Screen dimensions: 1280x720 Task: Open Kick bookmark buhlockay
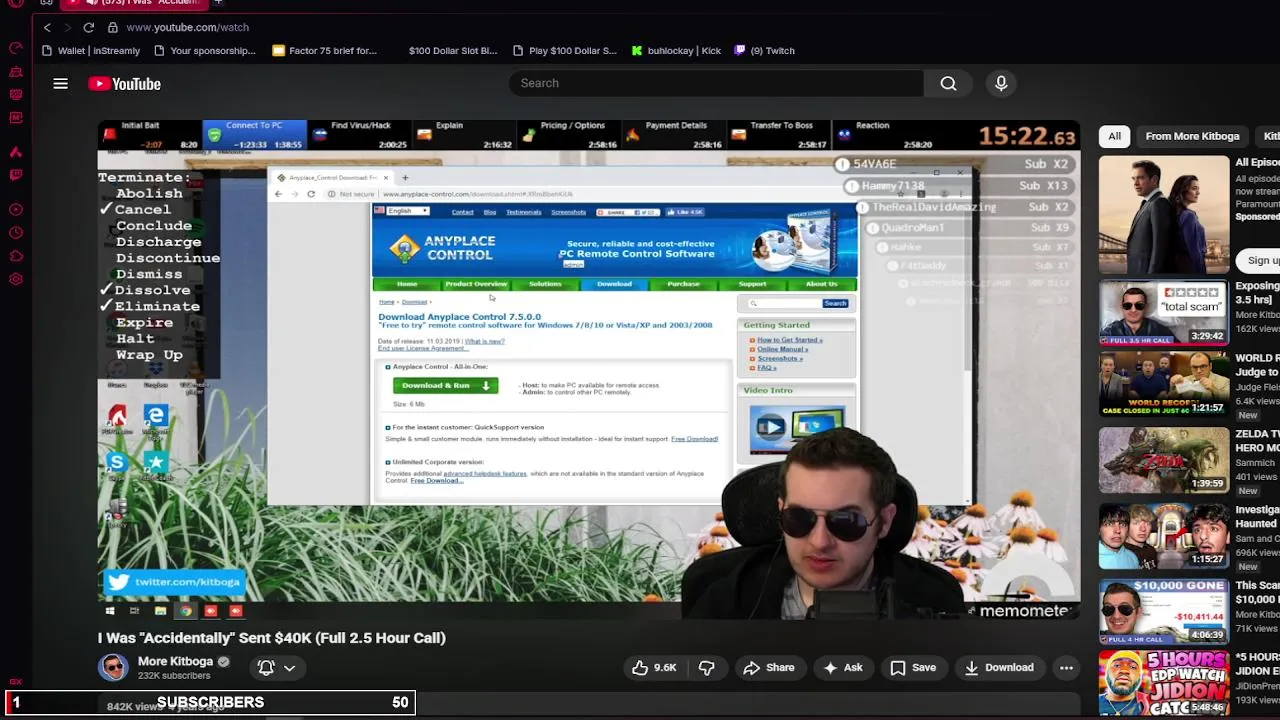676,50
